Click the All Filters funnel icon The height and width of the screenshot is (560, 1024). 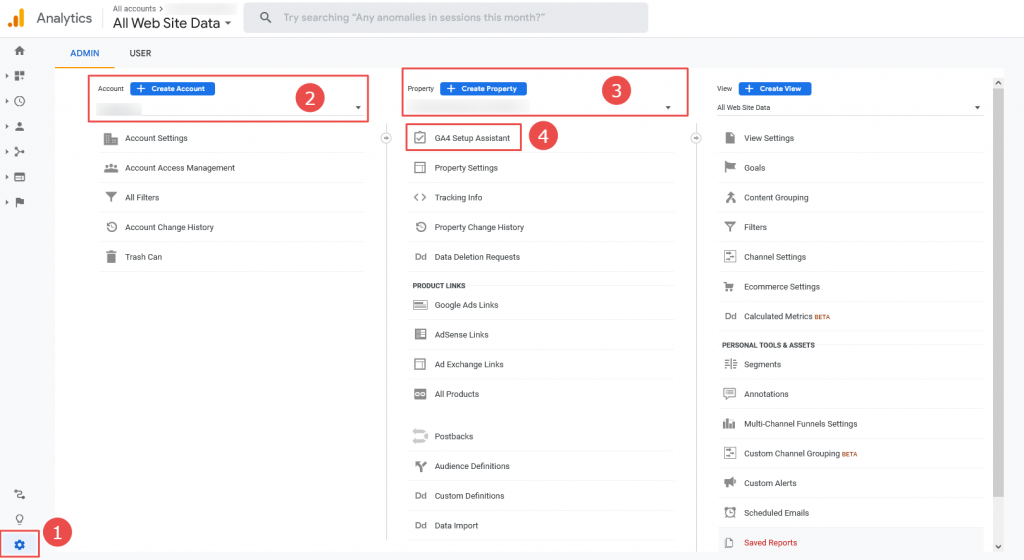point(111,197)
